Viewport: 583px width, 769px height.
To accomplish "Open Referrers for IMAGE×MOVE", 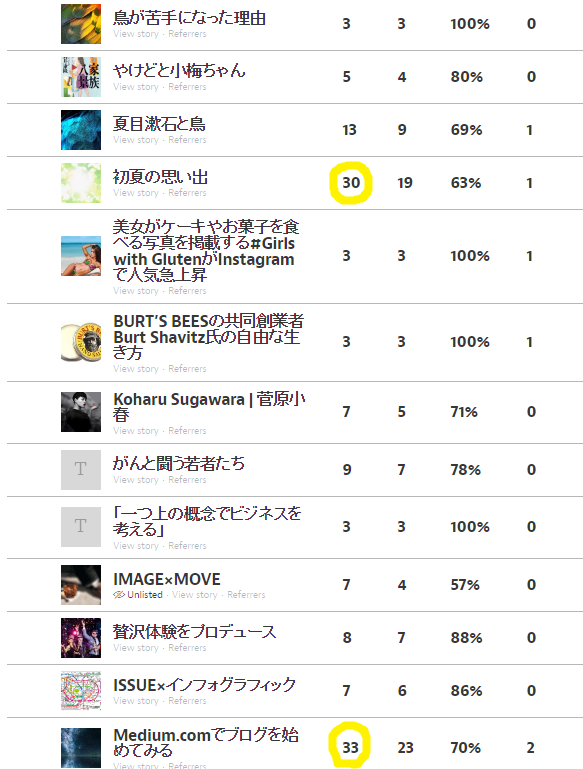I will (x=246, y=594).
